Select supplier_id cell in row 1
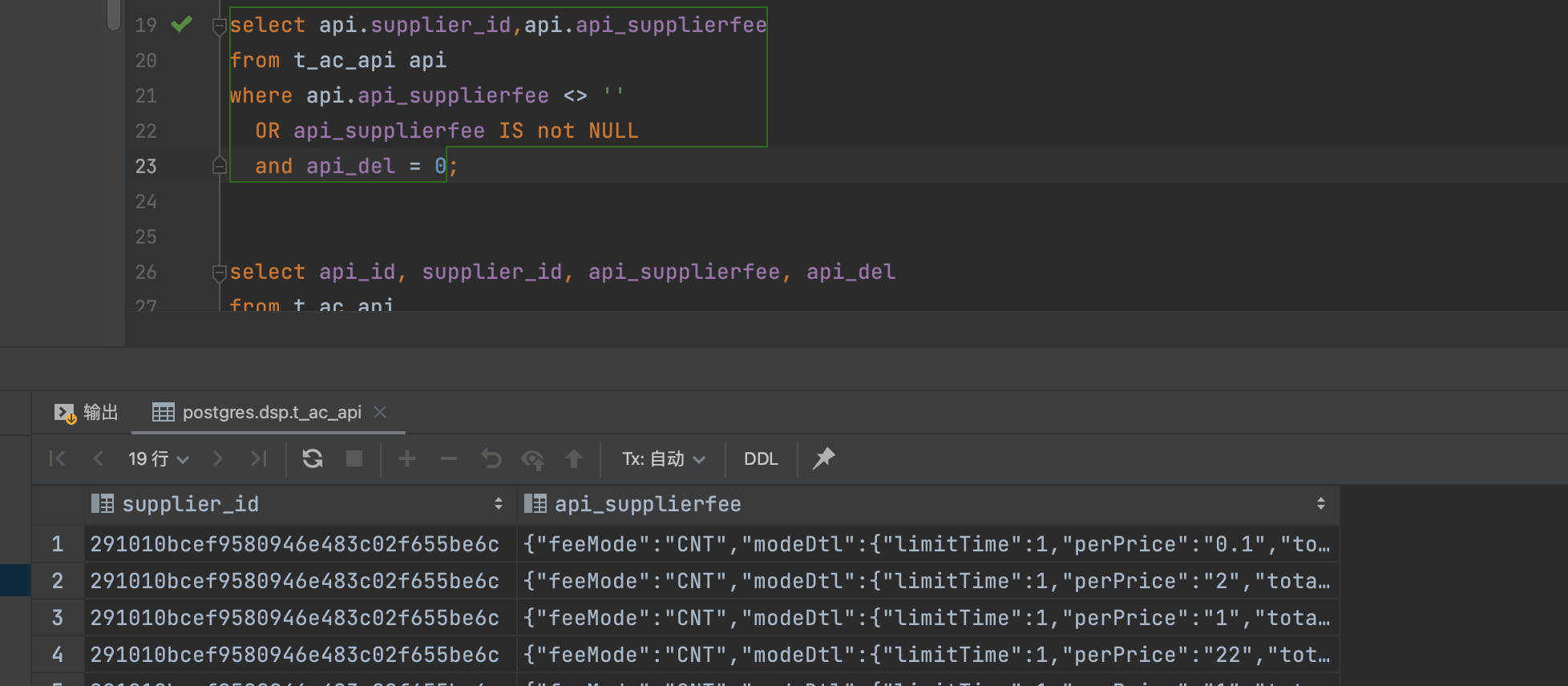 tap(300, 544)
